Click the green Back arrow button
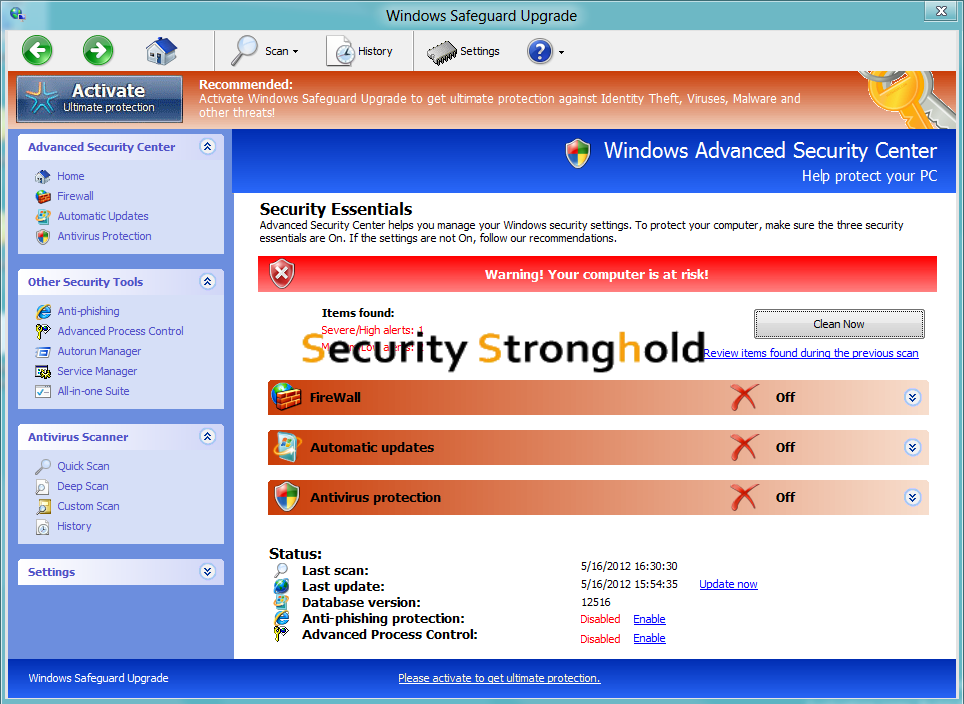The height and width of the screenshot is (704, 964). coord(37,50)
